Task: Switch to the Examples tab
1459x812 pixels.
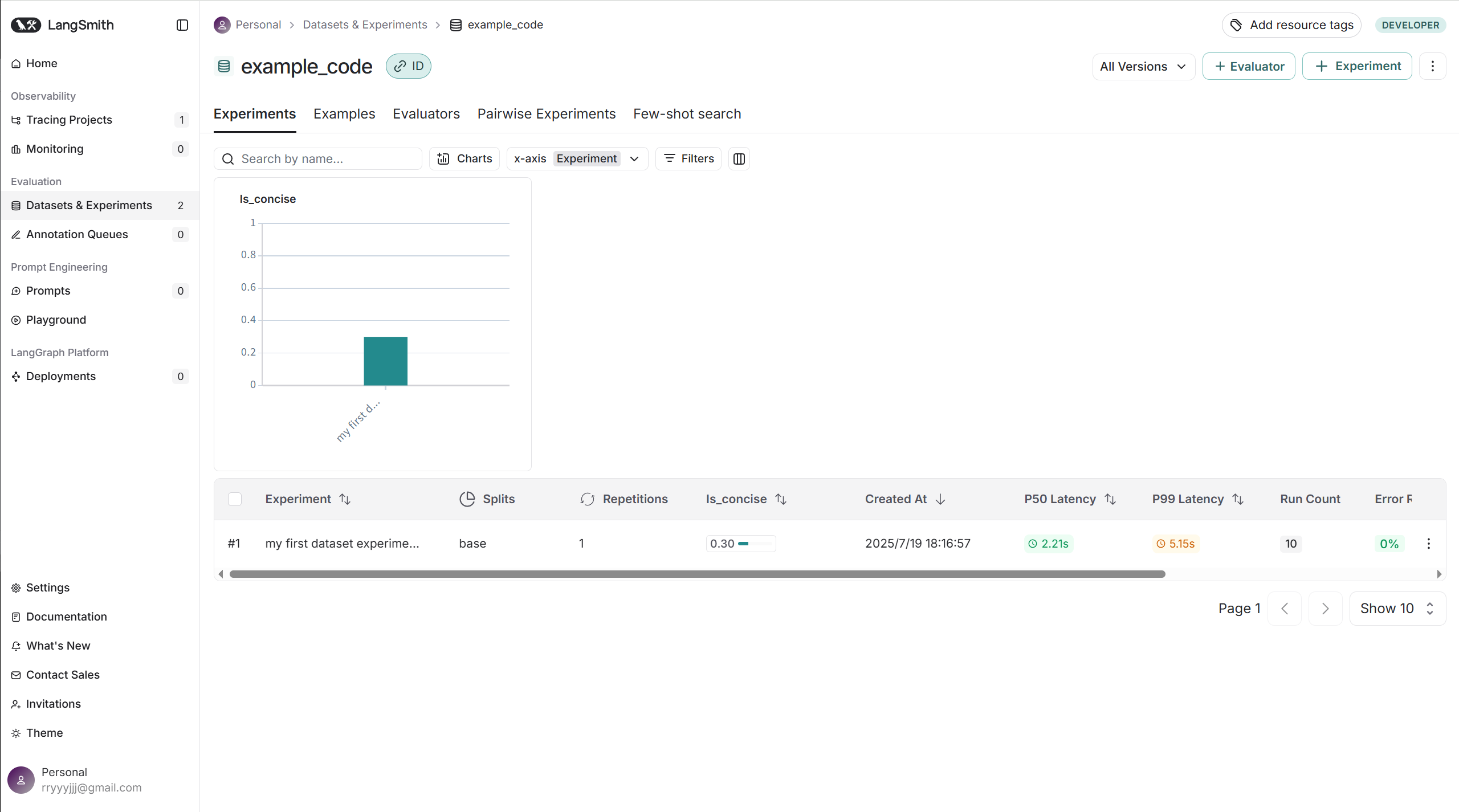Action: (x=344, y=114)
